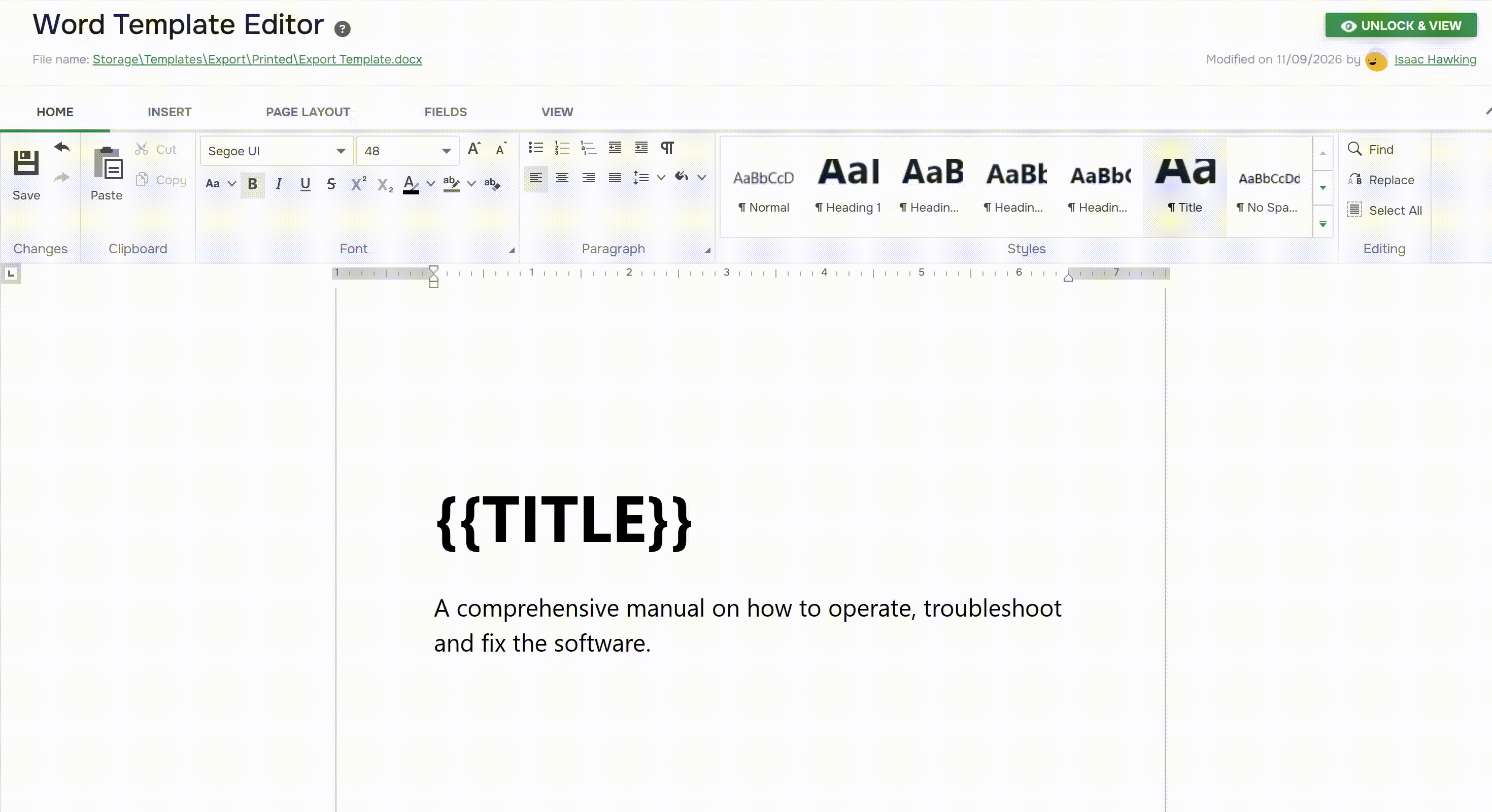The height and width of the screenshot is (812, 1492).
Task: Toggle Underline formatting
Action: point(305,184)
